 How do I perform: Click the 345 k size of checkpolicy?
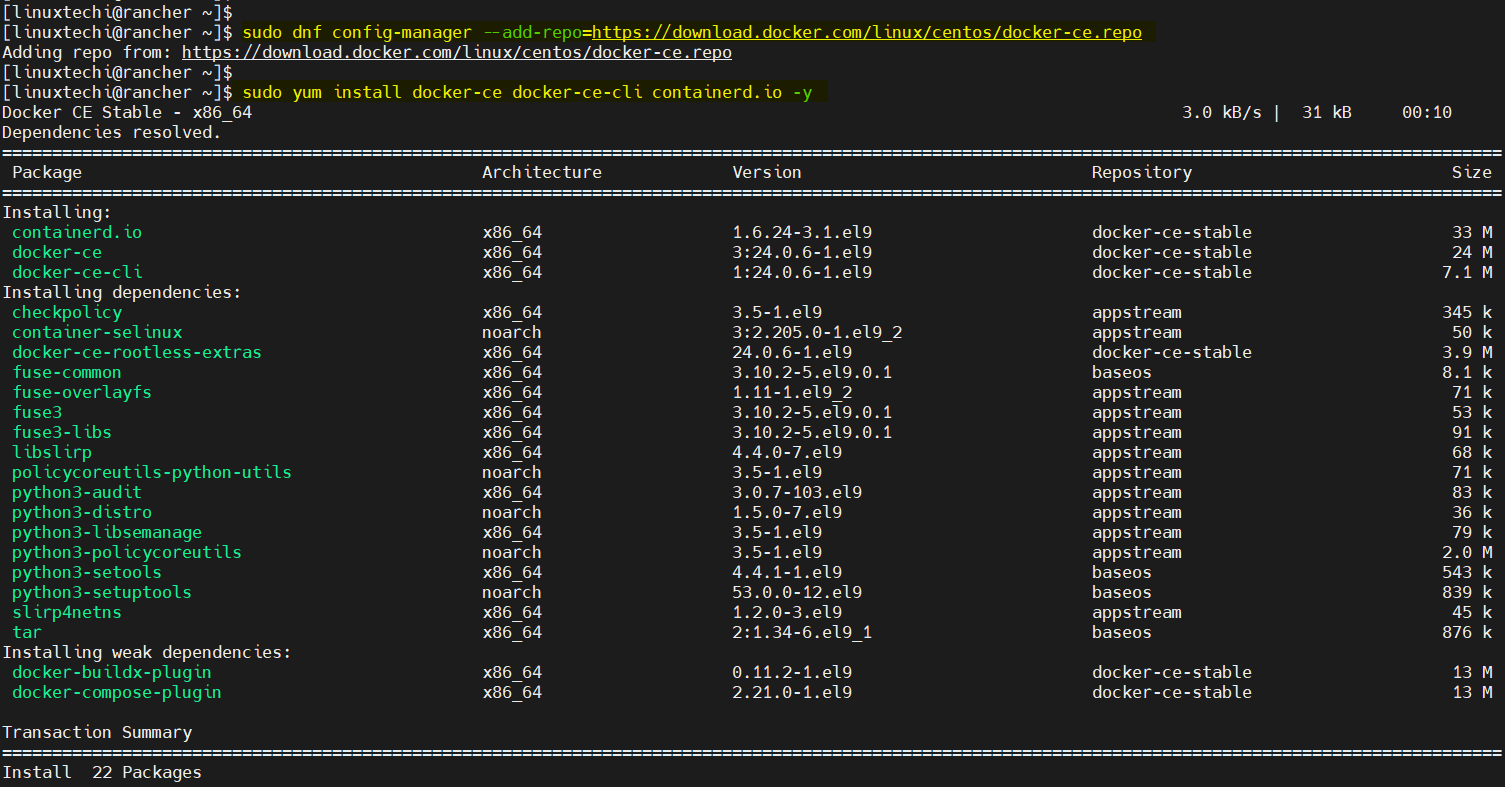[x=1467, y=312]
